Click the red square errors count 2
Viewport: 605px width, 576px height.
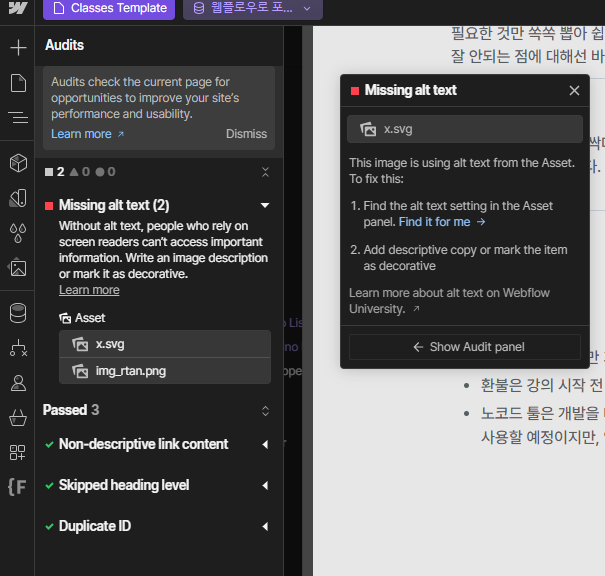click(x=54, y=172)
